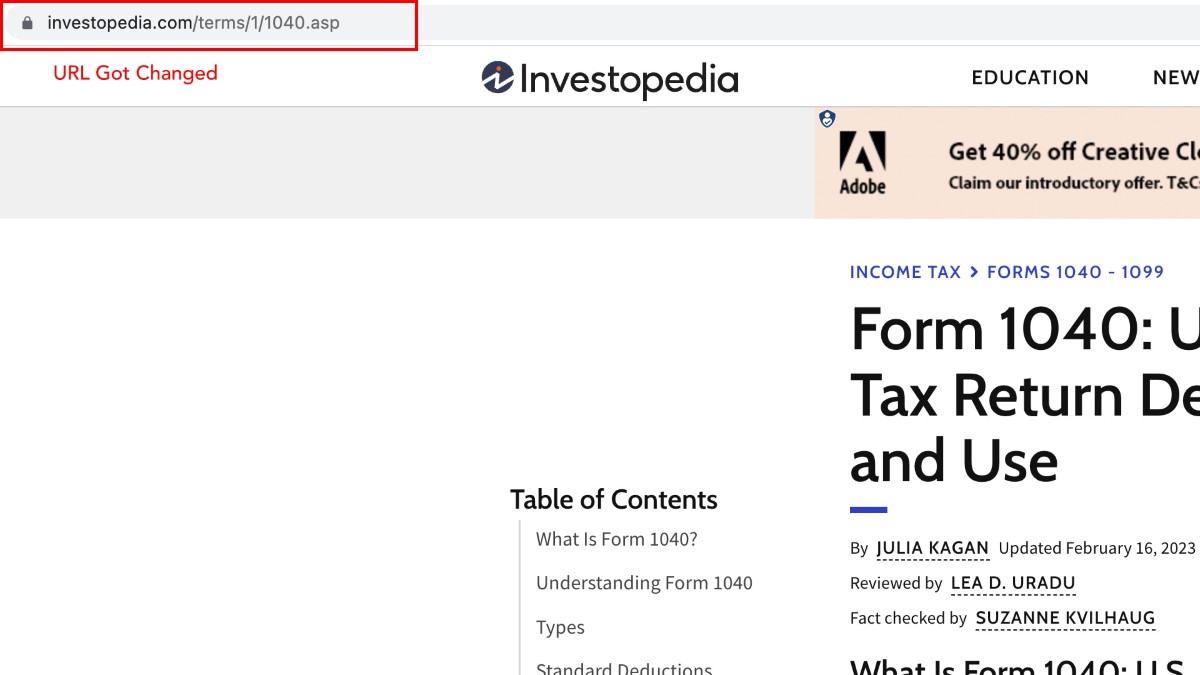The image size is (1200, 675).
Task: Open the EDUCATION menu
Action: coord(1030,78)
